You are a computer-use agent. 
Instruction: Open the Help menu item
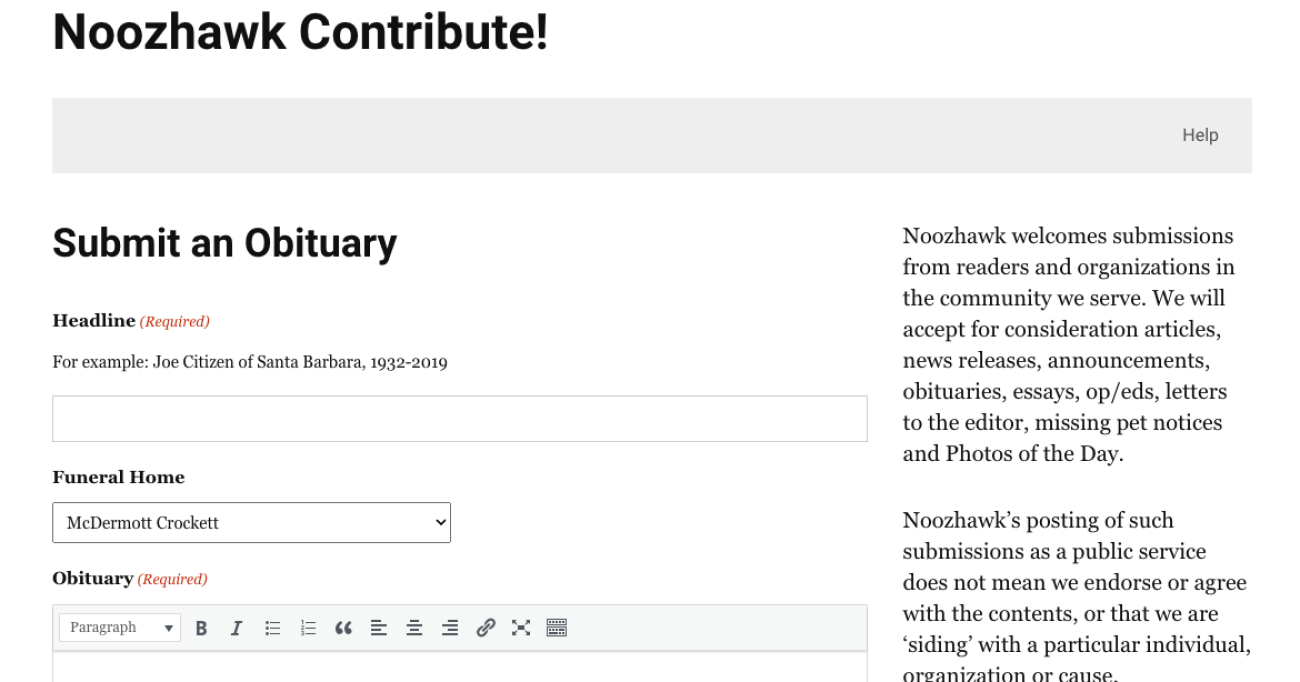tap(1200, 135)
